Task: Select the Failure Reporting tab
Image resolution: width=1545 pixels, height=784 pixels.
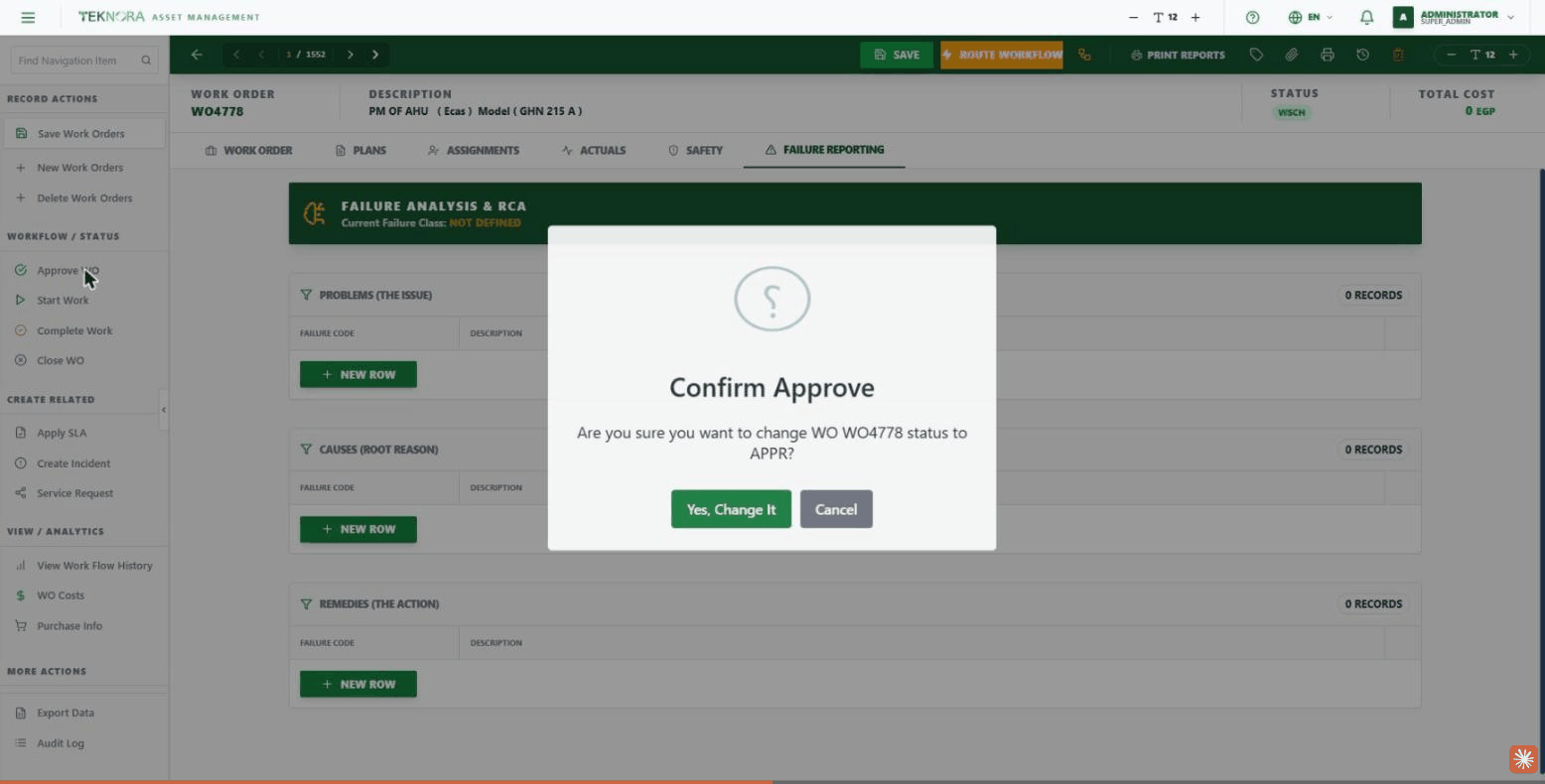Action: click(824, 150)
